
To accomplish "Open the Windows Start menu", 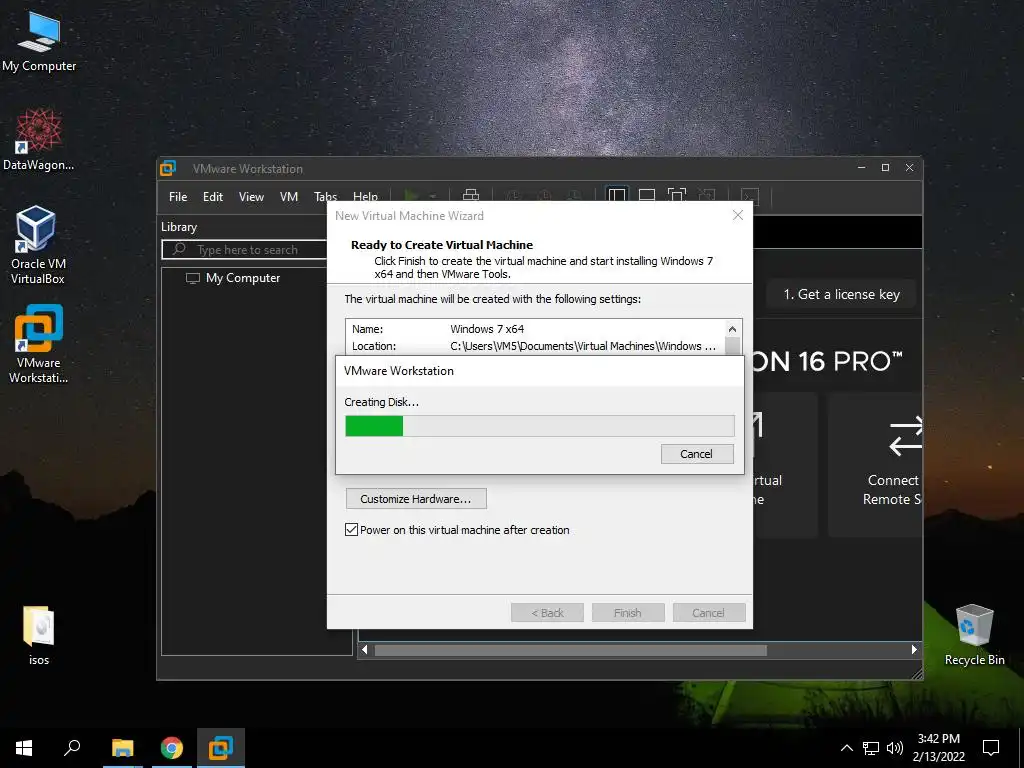I will pos(24,748).
